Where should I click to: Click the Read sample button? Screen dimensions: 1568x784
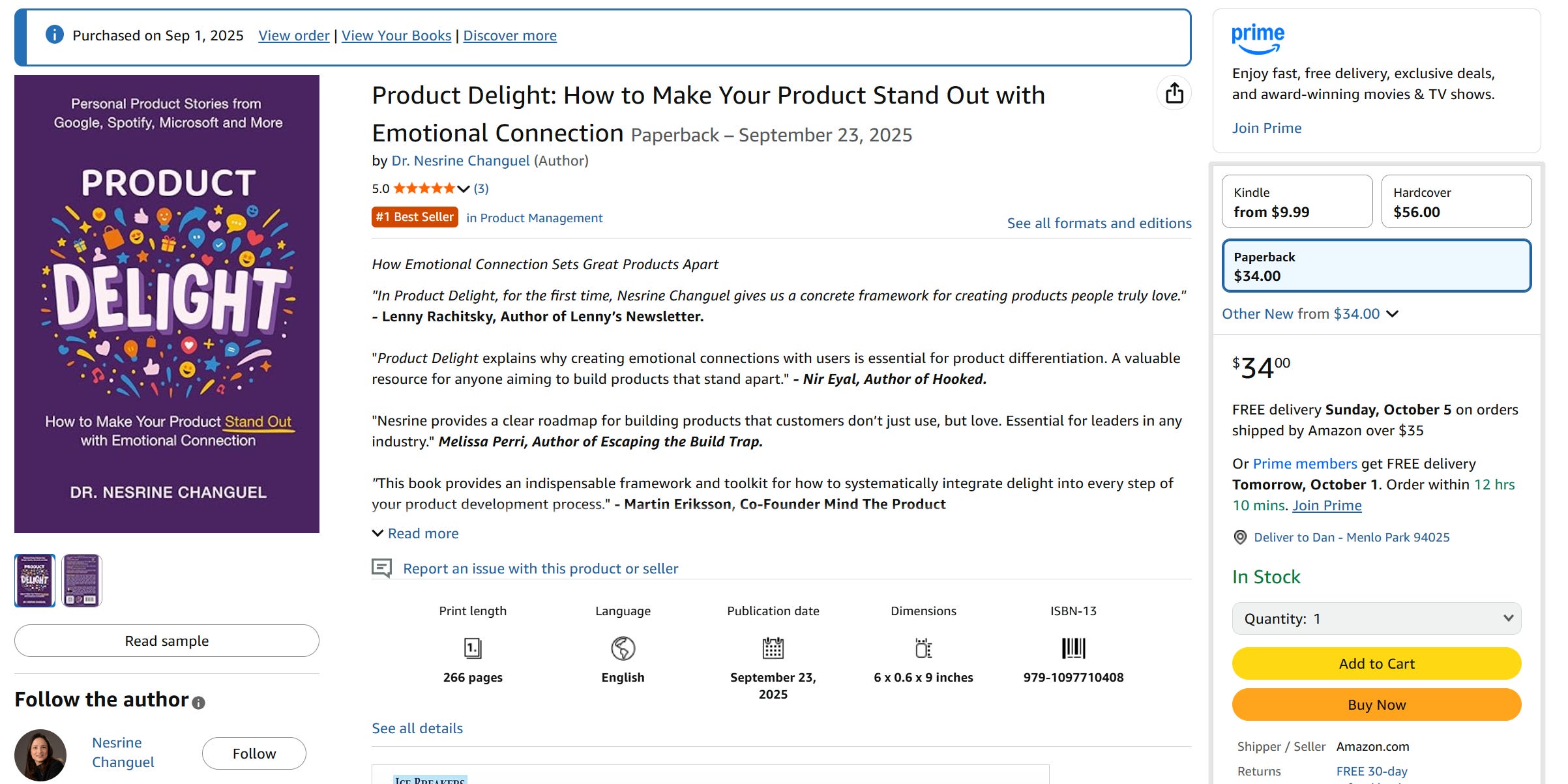click(x=167, y=641)
